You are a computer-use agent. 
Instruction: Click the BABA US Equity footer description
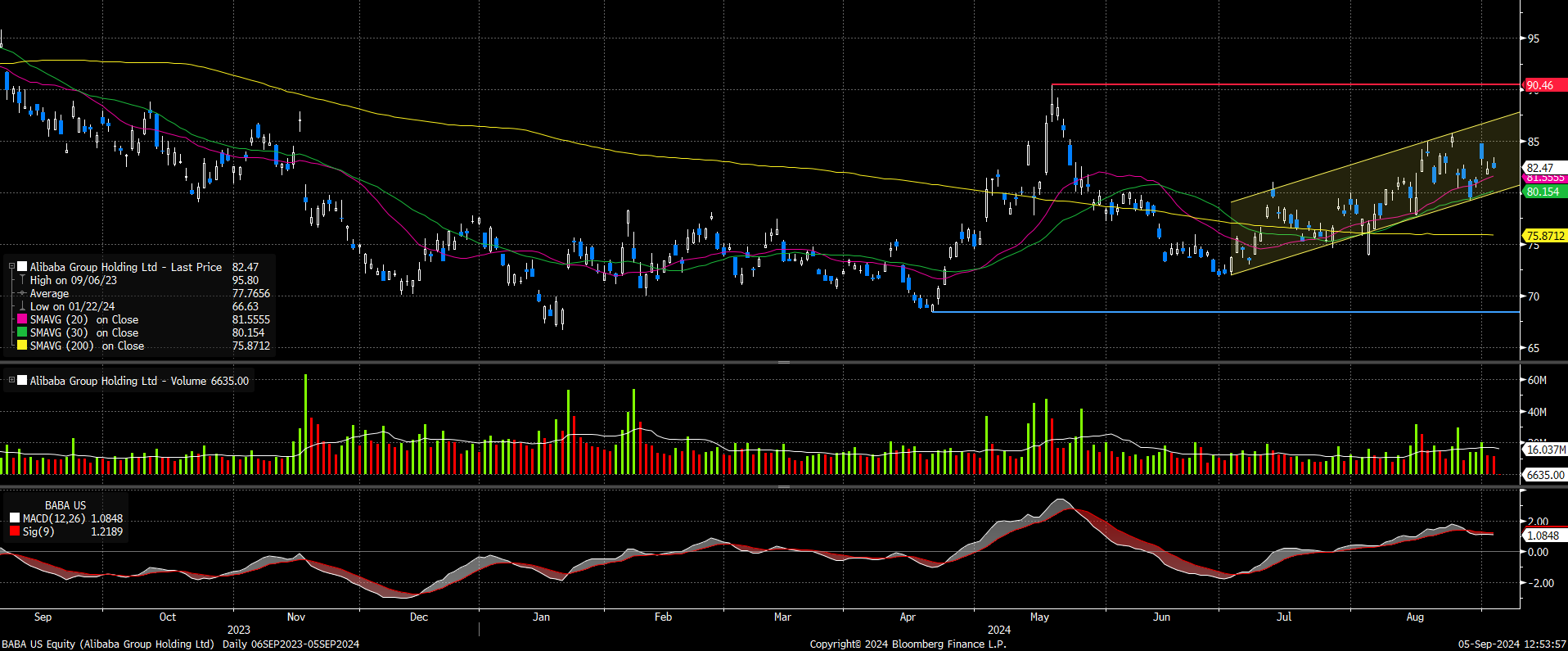(180, 644)
